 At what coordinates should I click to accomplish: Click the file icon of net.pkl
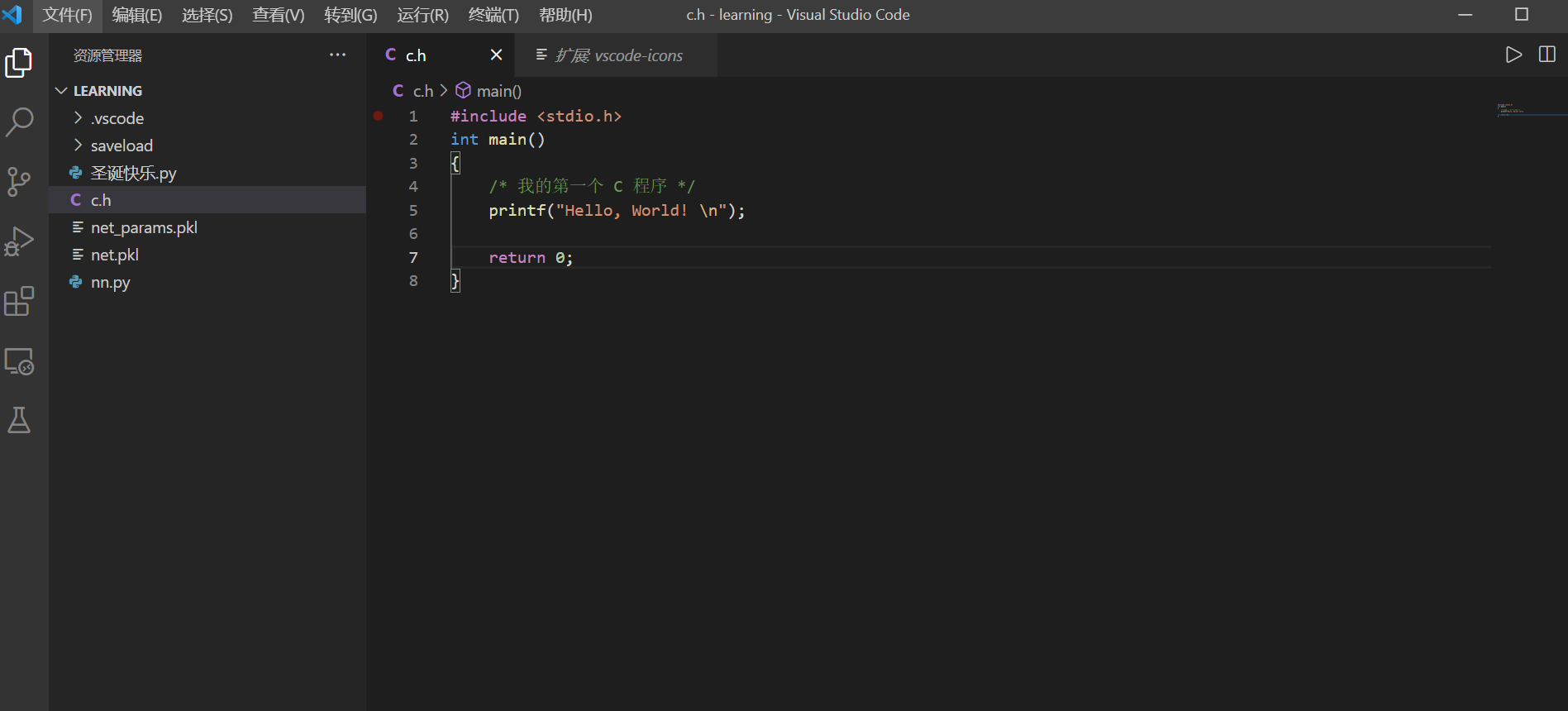coord(78,255)
